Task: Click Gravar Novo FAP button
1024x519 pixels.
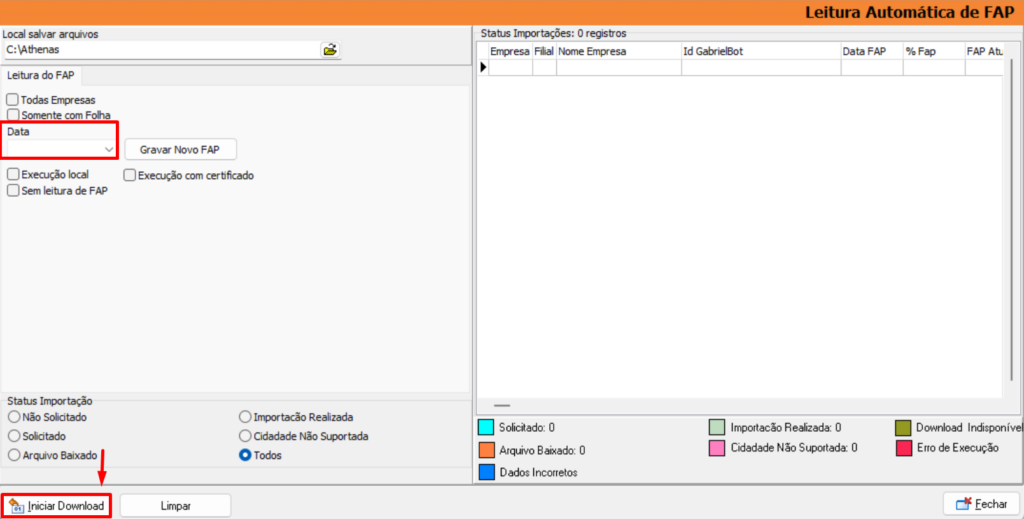Action: (180, 149)
